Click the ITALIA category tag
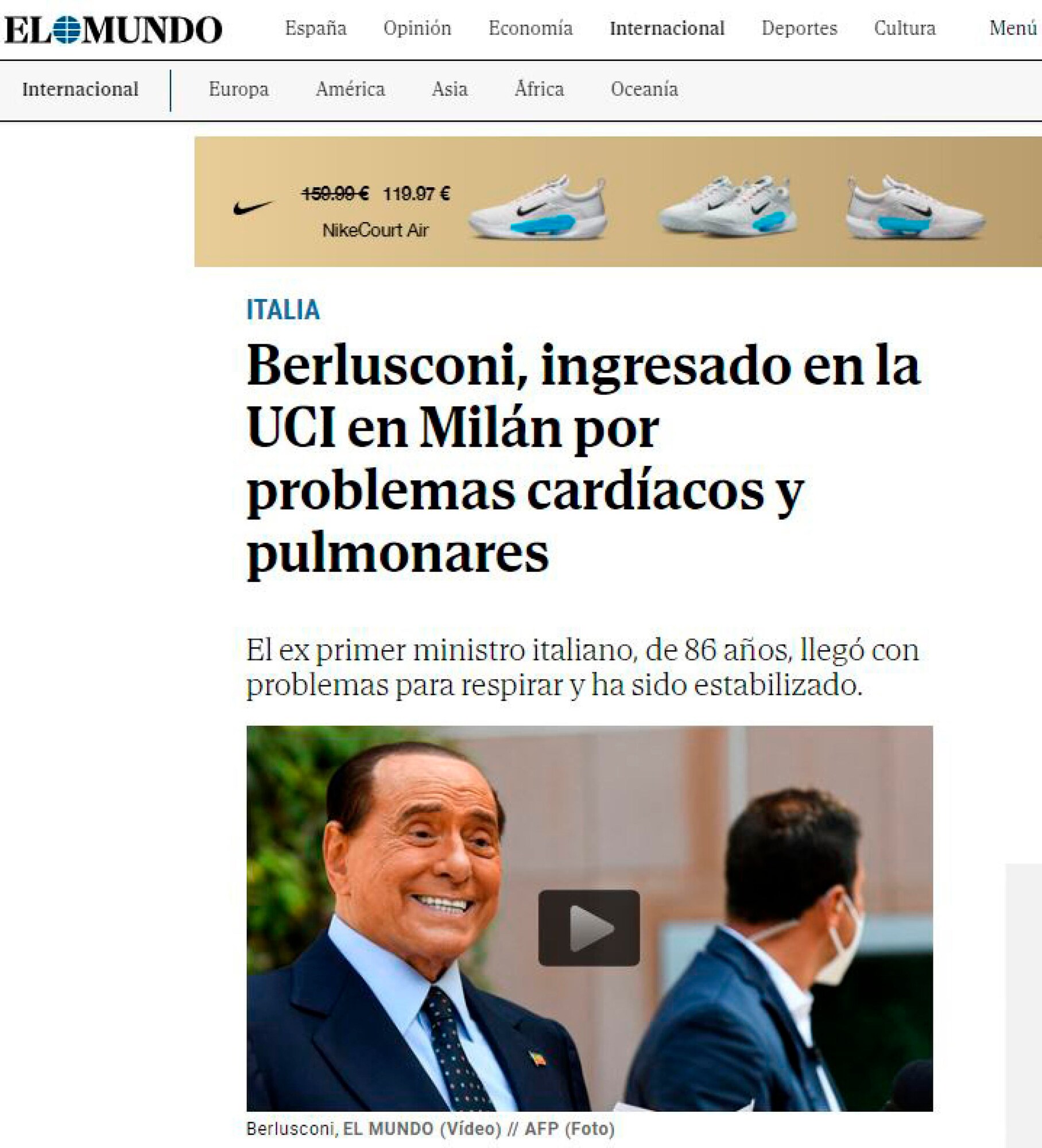 [283, 310]
